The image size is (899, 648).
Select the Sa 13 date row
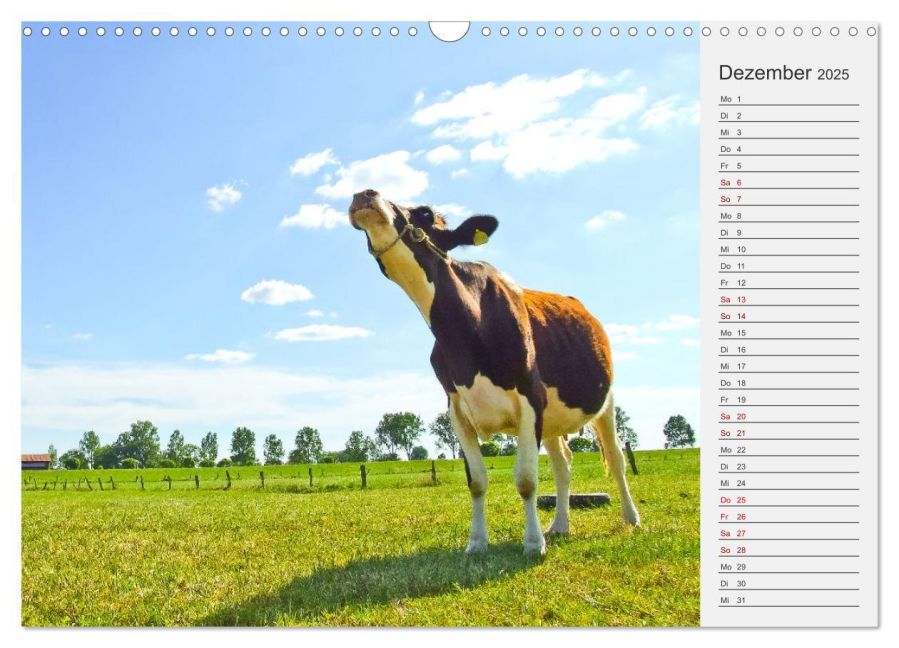pos(789,299)
